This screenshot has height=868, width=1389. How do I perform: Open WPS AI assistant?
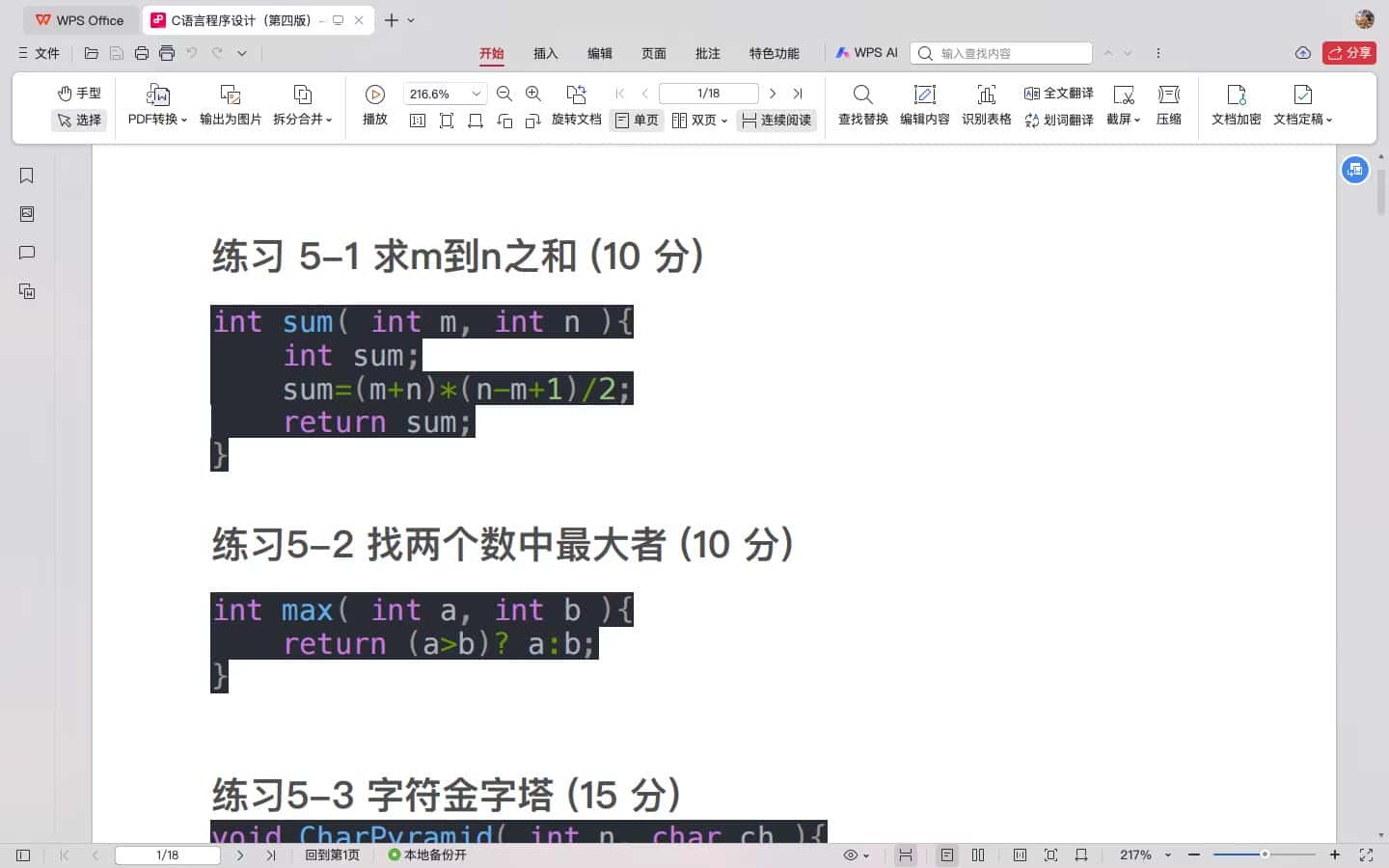click(x=867, y=53)
